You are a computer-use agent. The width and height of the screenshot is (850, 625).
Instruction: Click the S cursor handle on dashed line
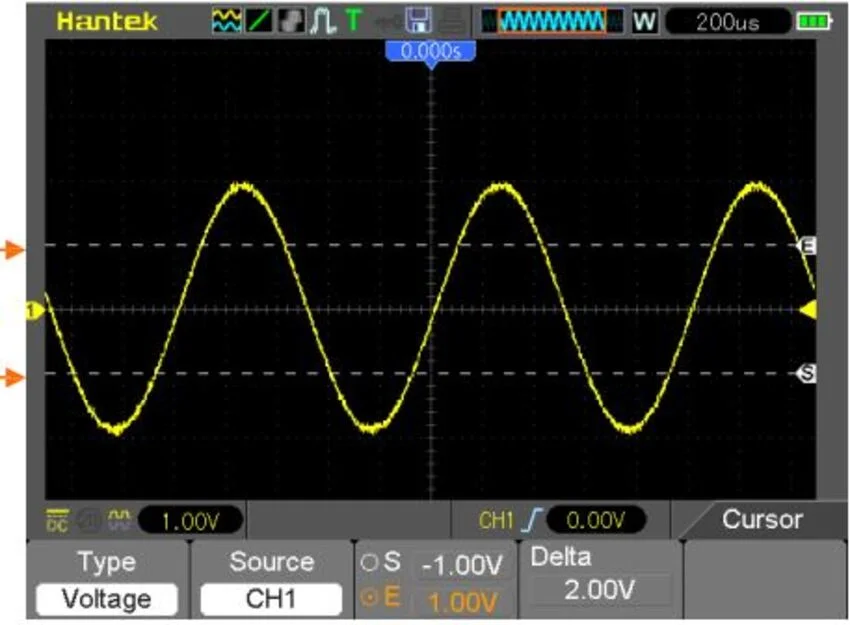coord(807,373)
